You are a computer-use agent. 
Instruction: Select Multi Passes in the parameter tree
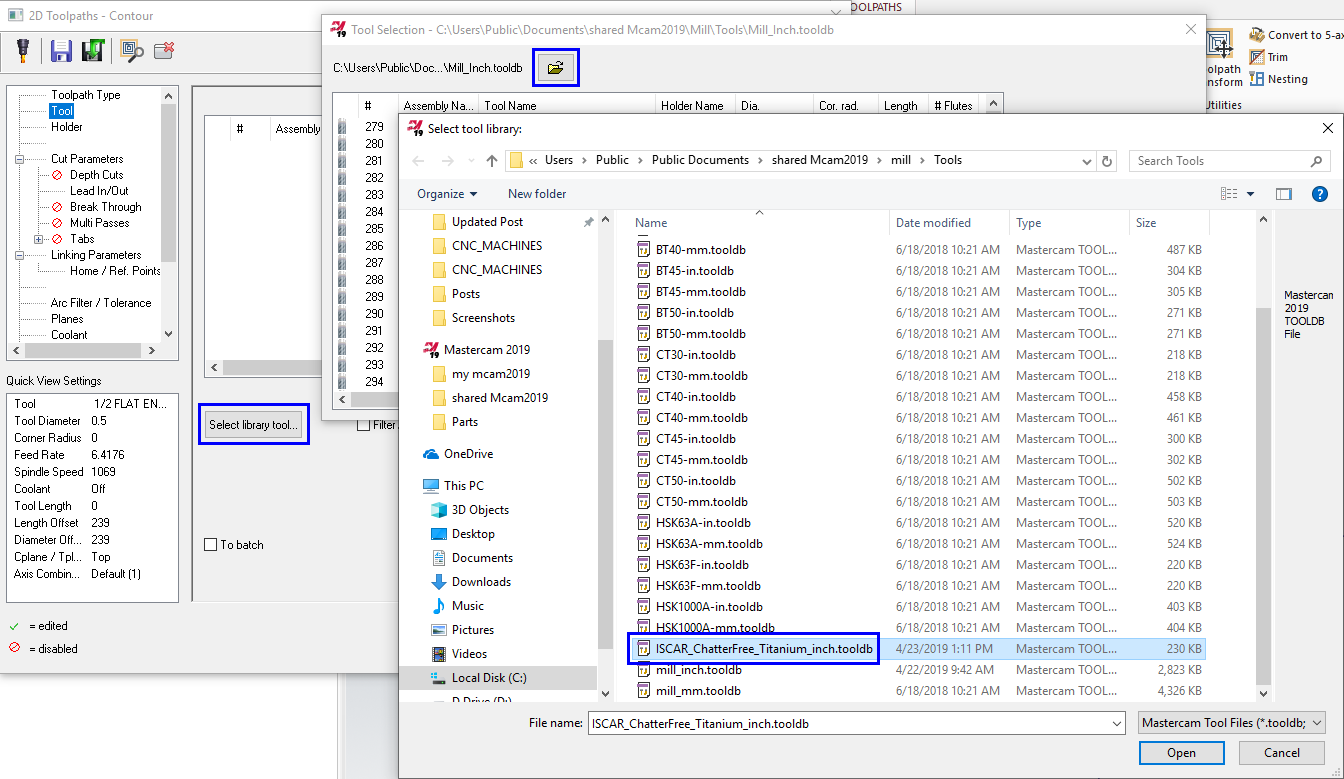click(100, 223)
